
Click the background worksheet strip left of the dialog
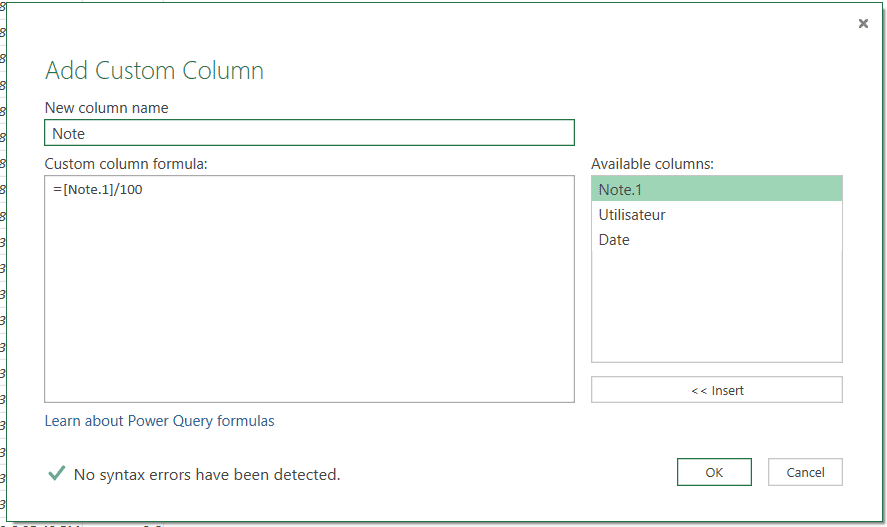pyautogui.click(x=3, y=270)
